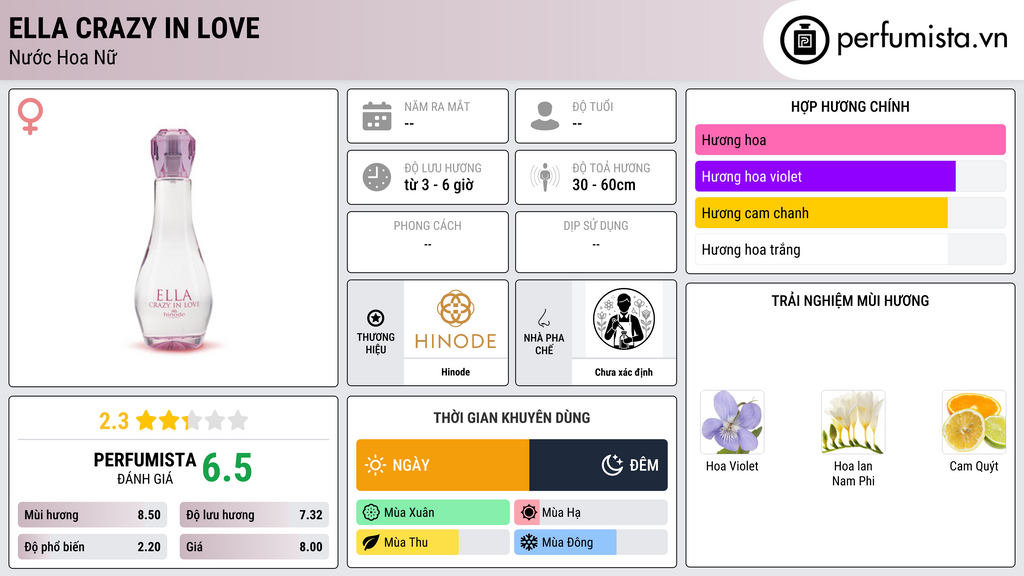Open the Hoa Violet note image
The height and width of the screenshot is (576, 1024).
pos(732,423)
